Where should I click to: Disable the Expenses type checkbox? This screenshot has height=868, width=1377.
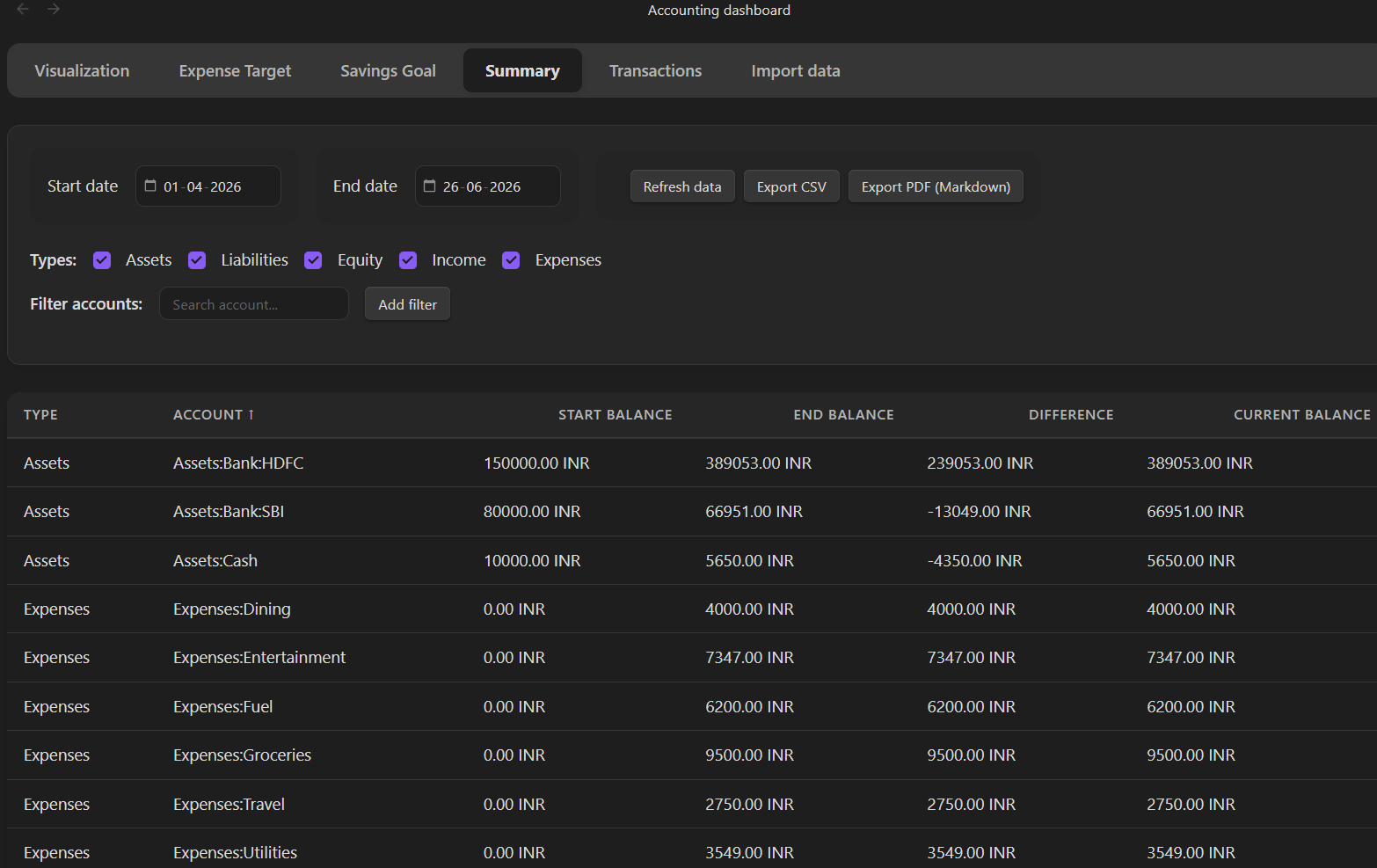point(511,260)
